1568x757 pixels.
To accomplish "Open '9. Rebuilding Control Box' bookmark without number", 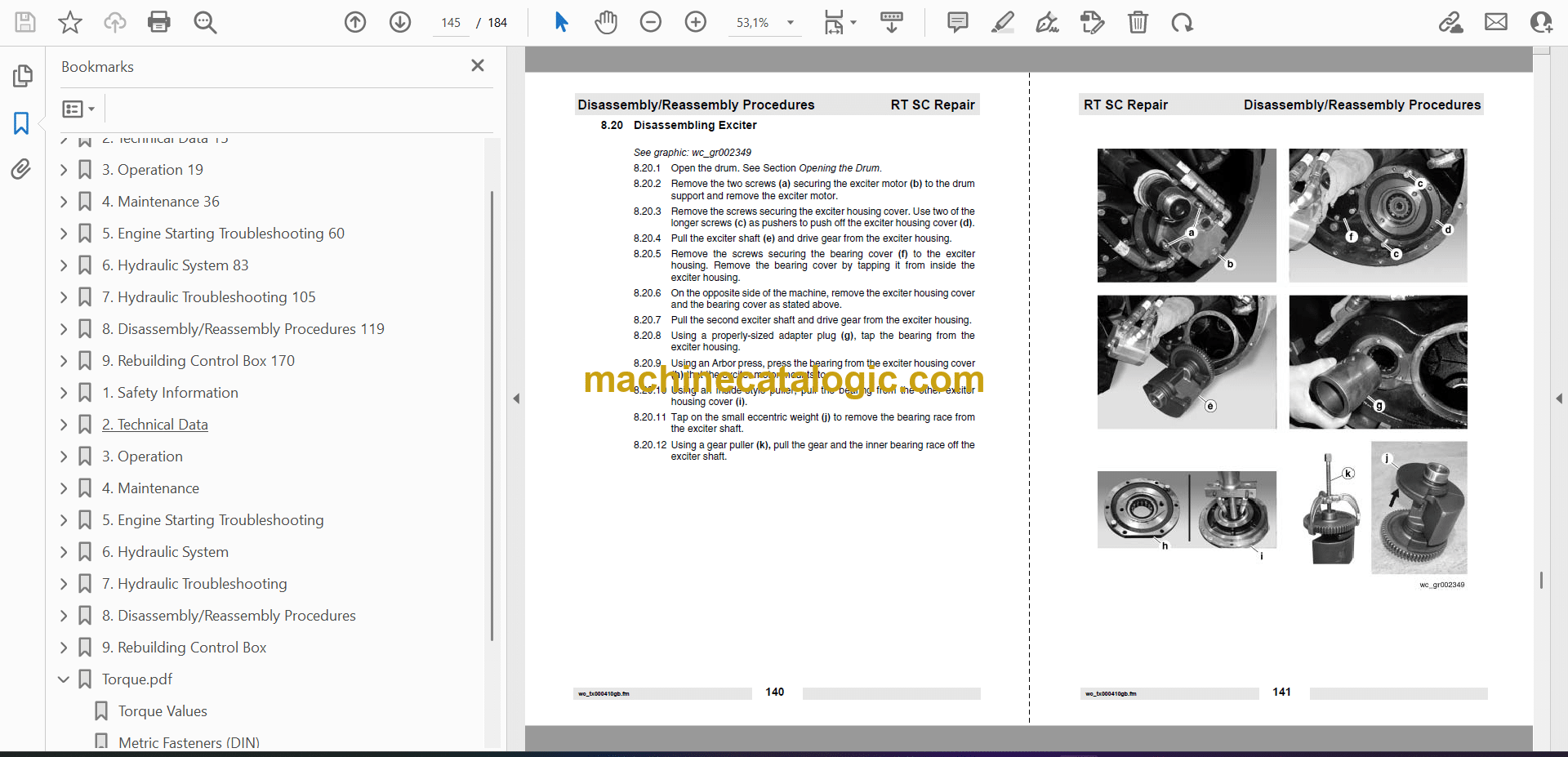I will (185, 648).
